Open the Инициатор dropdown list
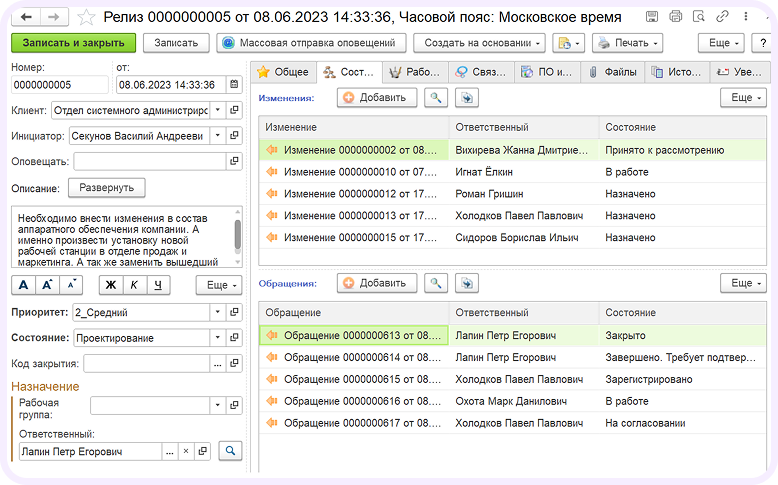This screenshot has height=485, width=778. pos(218,136)
